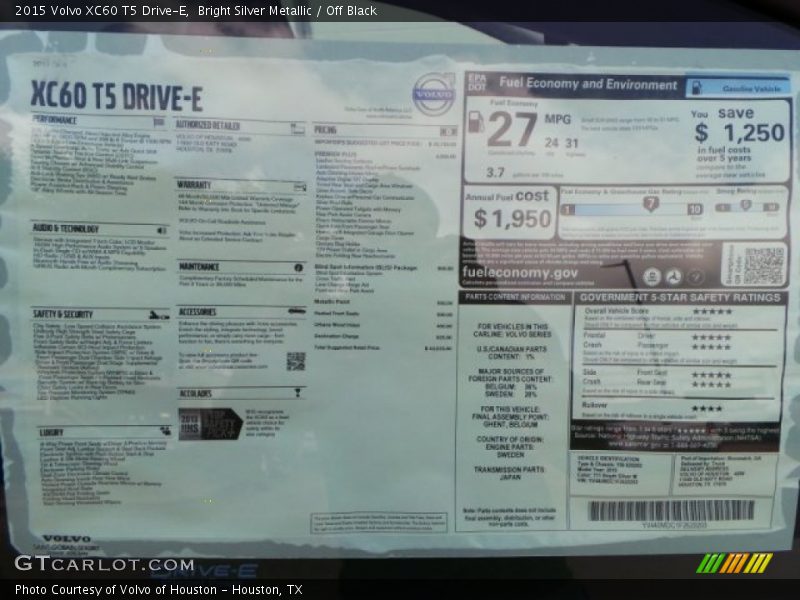The width and height of the screenshot is (800, 600).
Task: Click the Audio & Technology section heading
Action: tap(66, 229)
